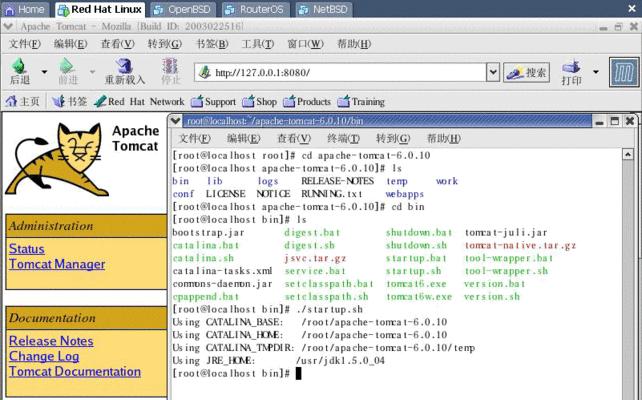Open the print options dropdown arrow
This screenshot has width=642, height=400.
pyautogui.click(x=596, y=72)
